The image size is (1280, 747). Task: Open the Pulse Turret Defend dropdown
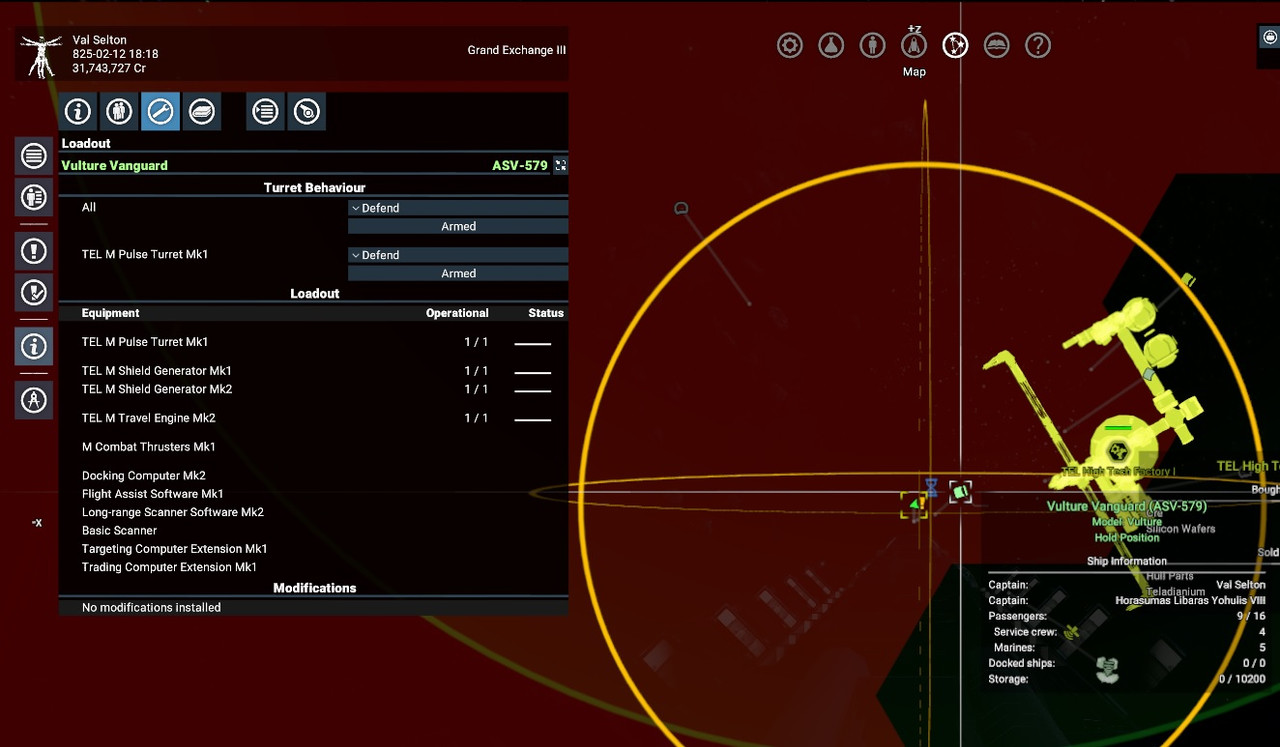click(x=458, y=255)
